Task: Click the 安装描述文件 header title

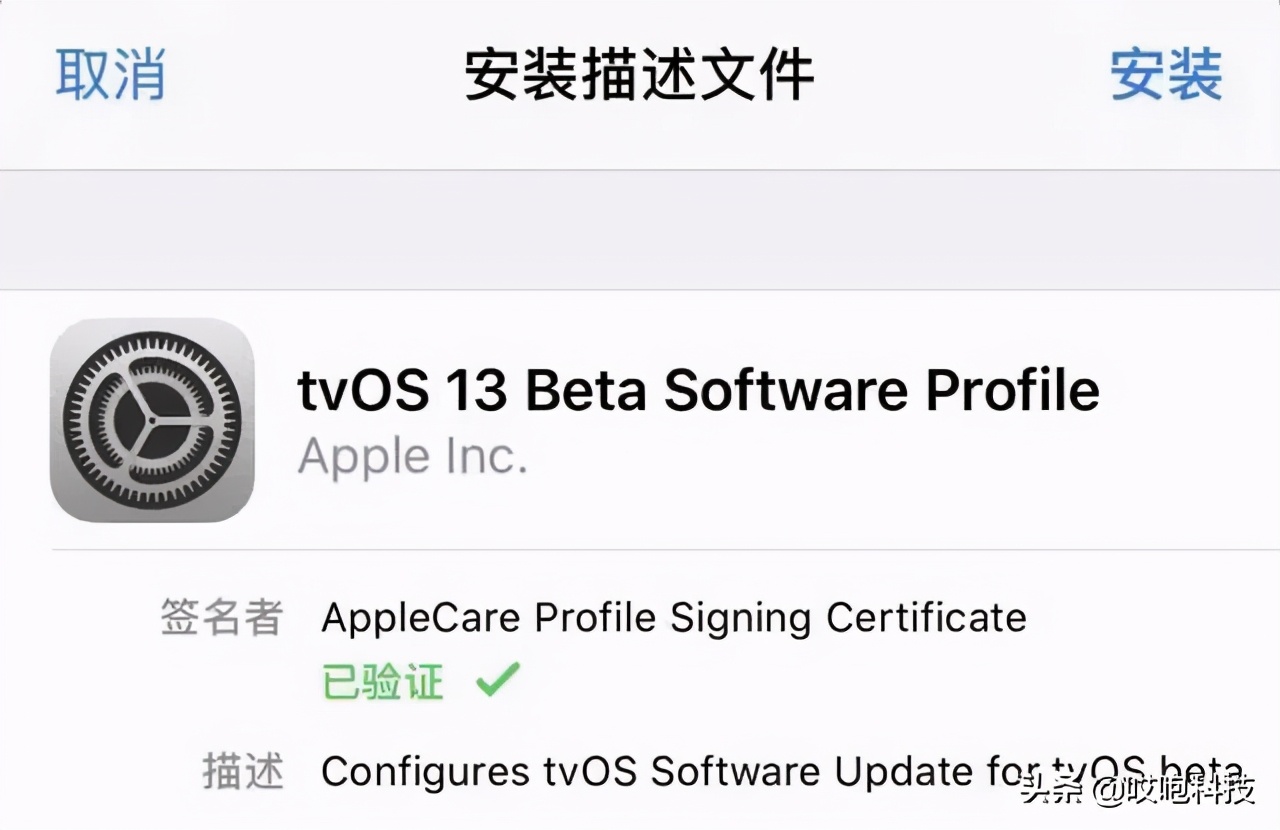Action: coord(639,75)
